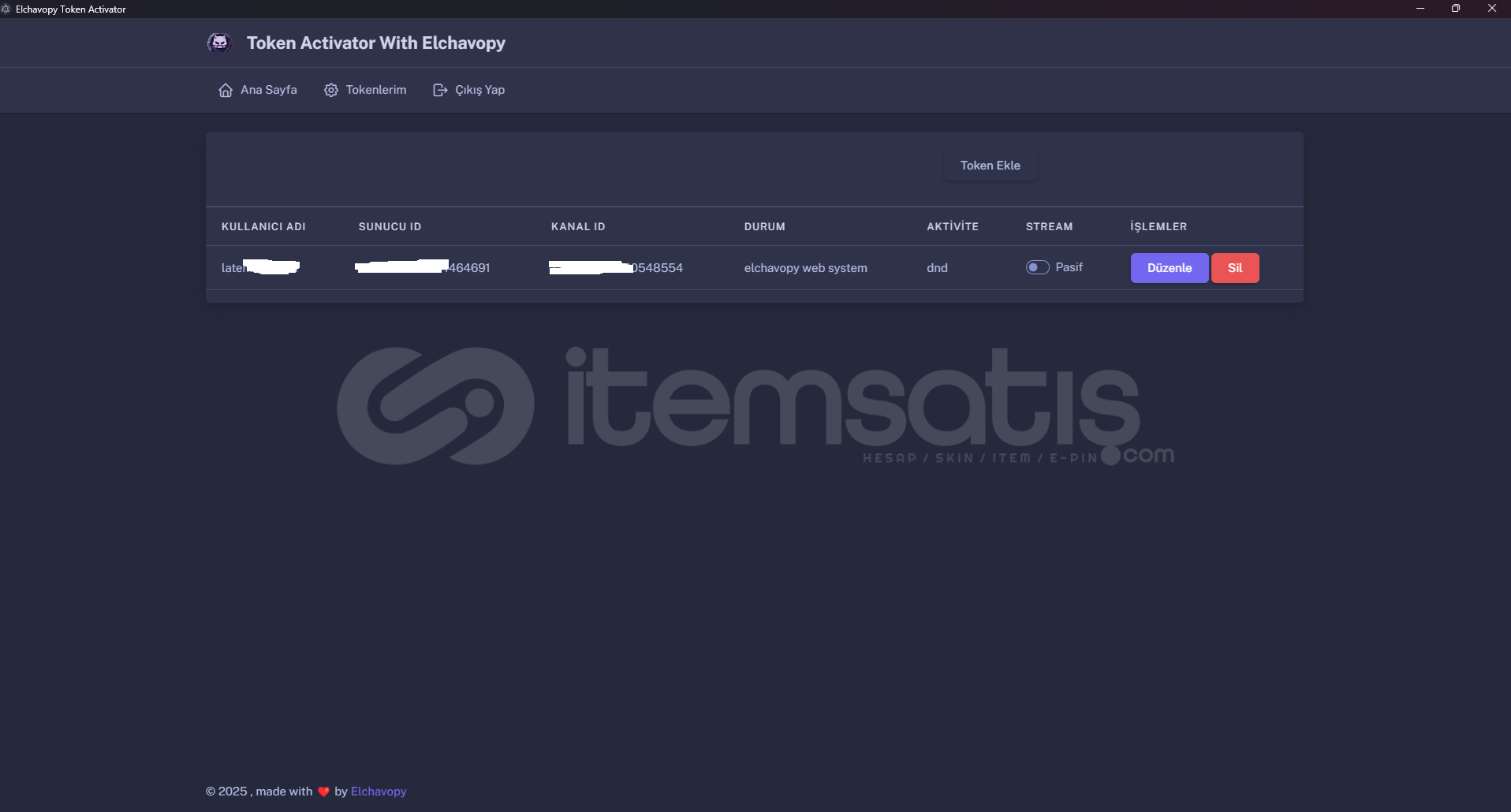
Task: Restore down the application window
Action: [x=1456, y=9]
